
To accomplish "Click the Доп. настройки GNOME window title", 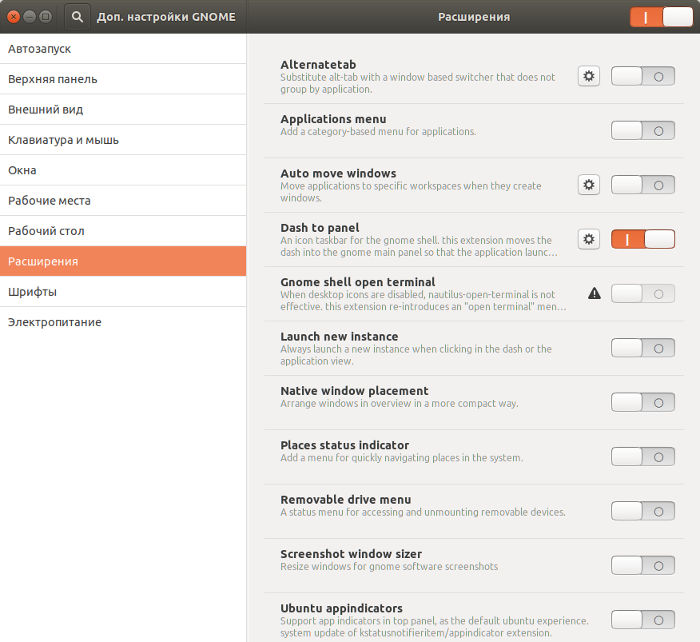I will [166, 17].
